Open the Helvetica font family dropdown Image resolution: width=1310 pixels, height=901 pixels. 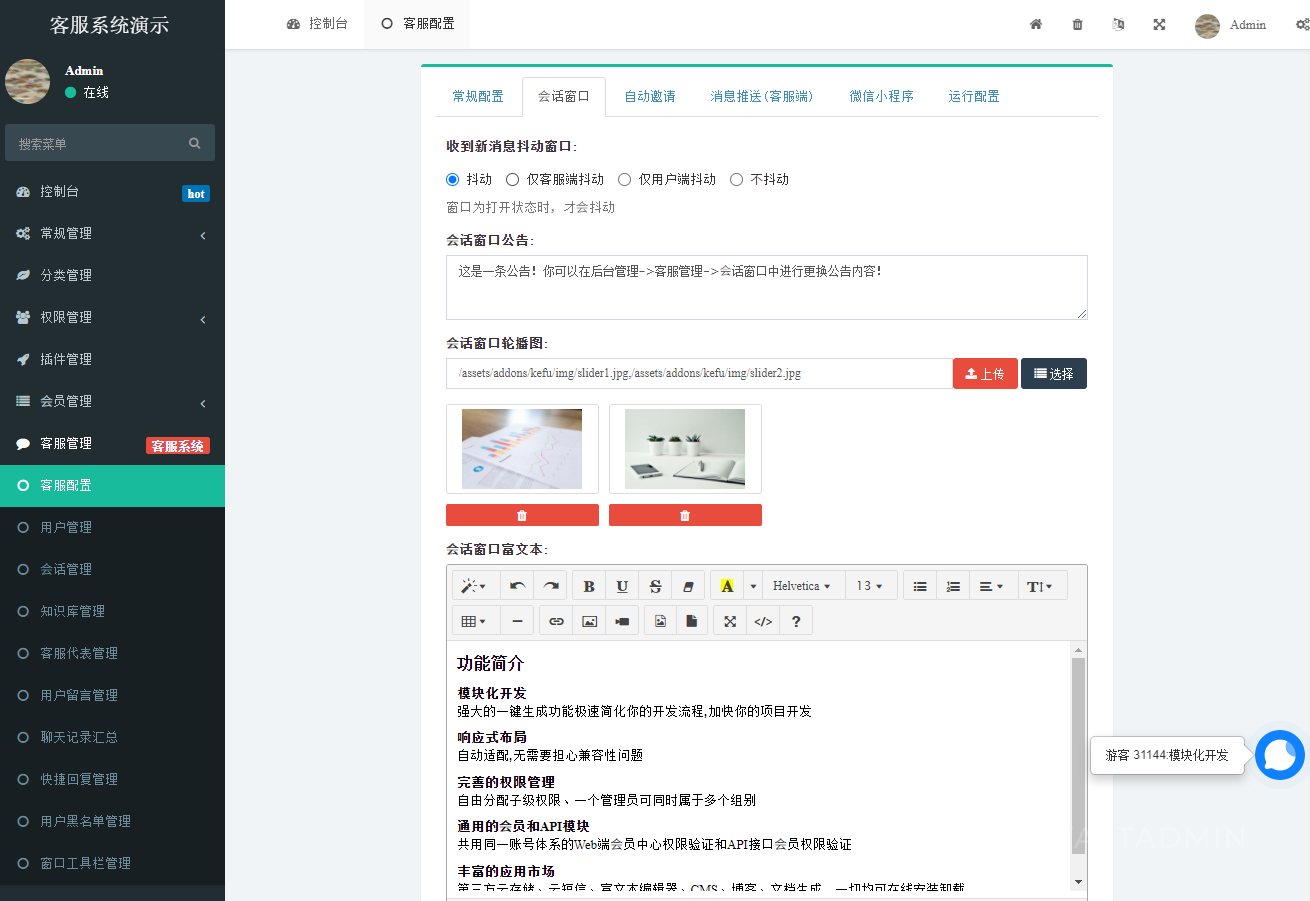803,585
